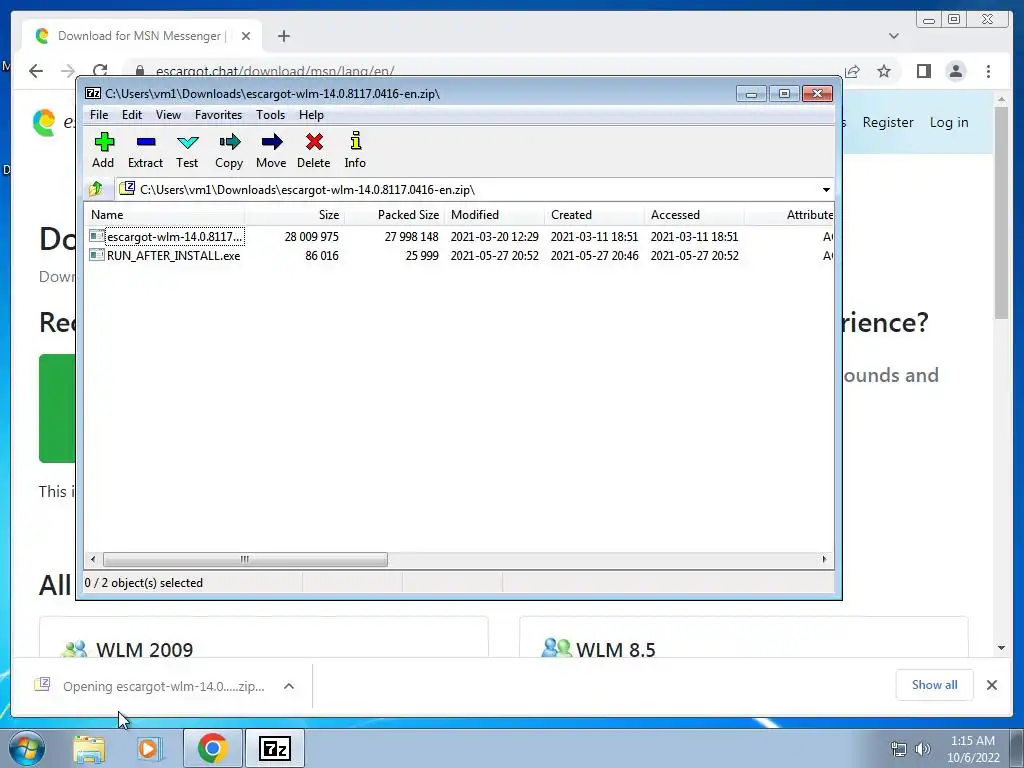Click the escargot logo on the webpage
The height and width of the screenshot is (768, 1024).
[44, 122]
